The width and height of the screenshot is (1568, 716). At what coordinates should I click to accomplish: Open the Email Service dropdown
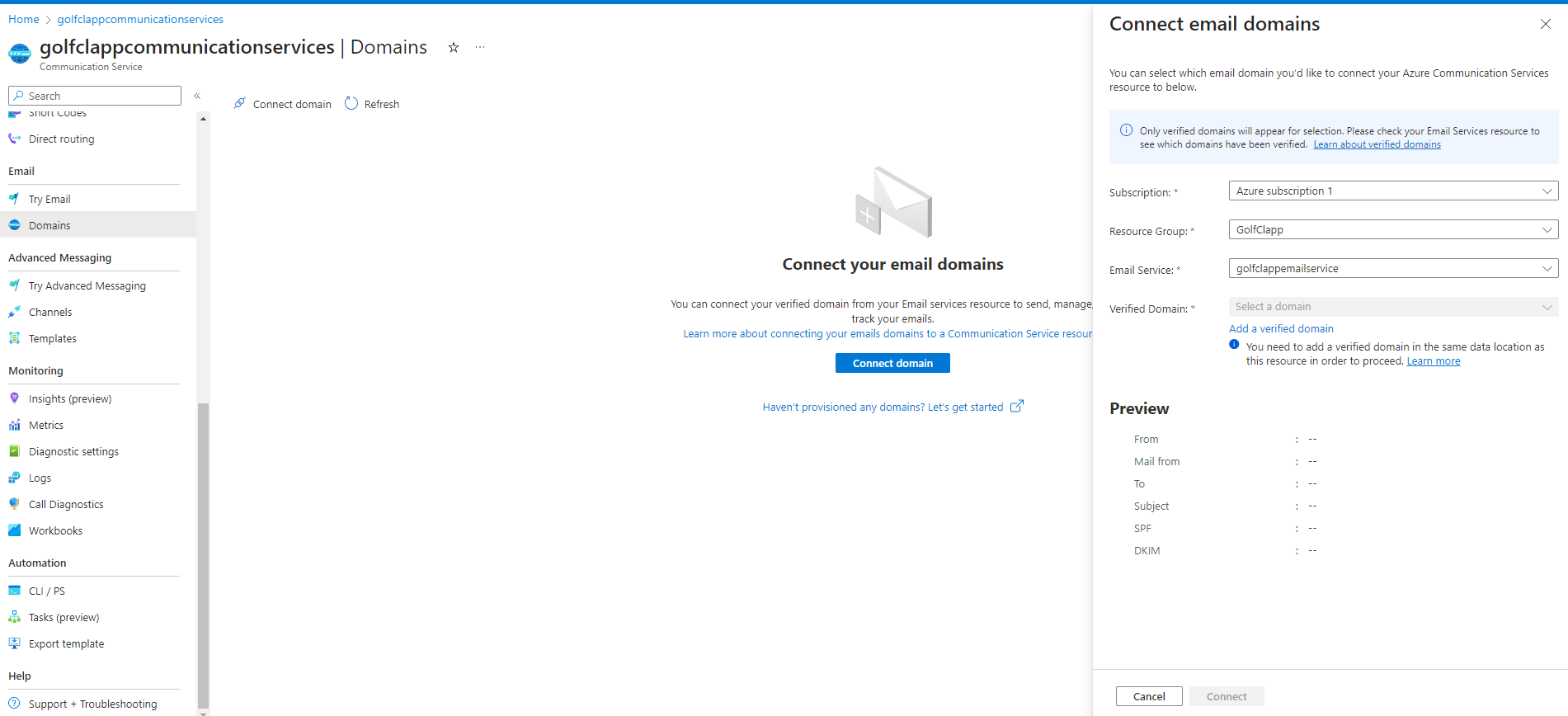pyautogui.click(x=1393, y=268)
